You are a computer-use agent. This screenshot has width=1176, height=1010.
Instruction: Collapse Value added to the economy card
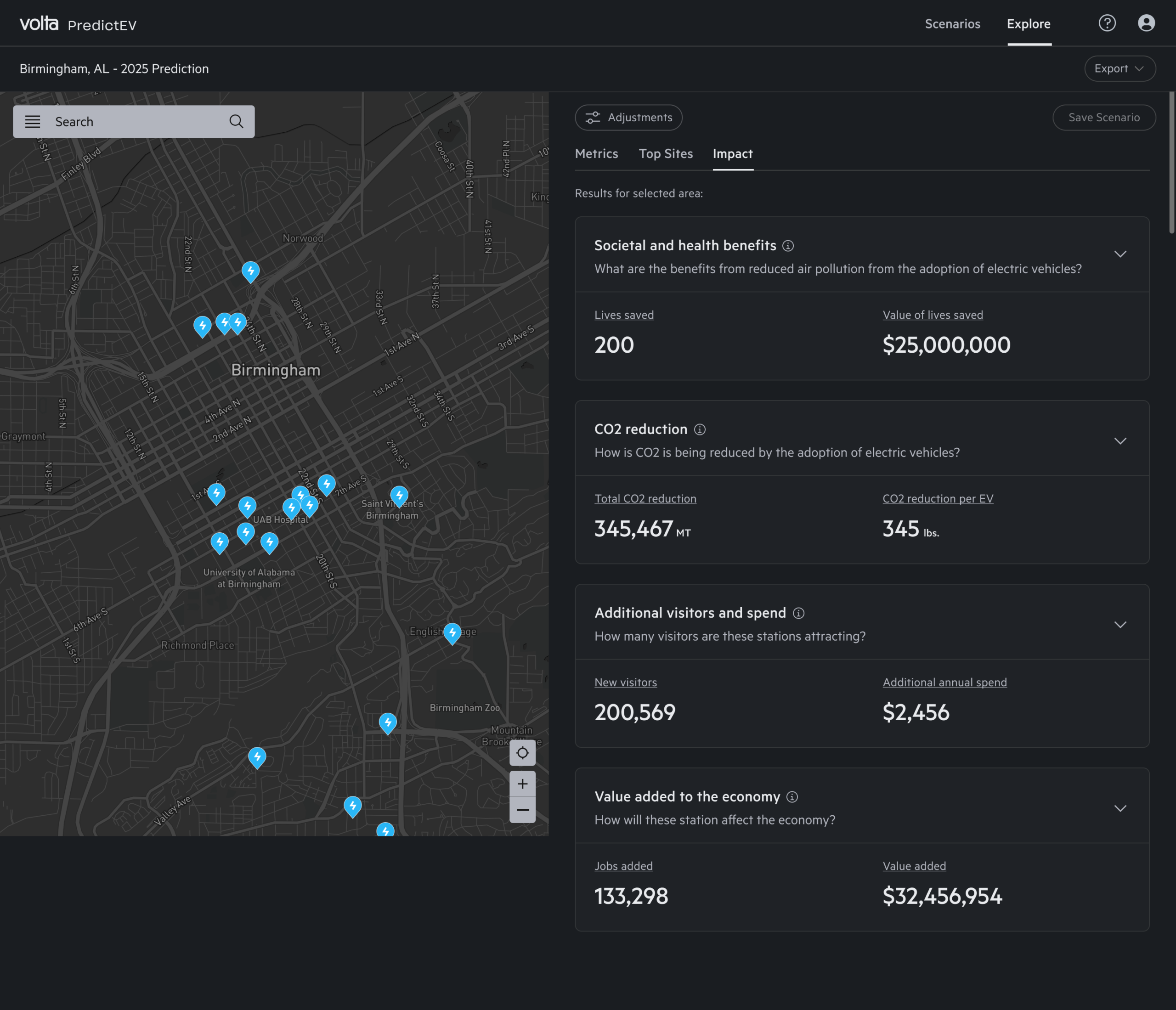(1120, 808)
